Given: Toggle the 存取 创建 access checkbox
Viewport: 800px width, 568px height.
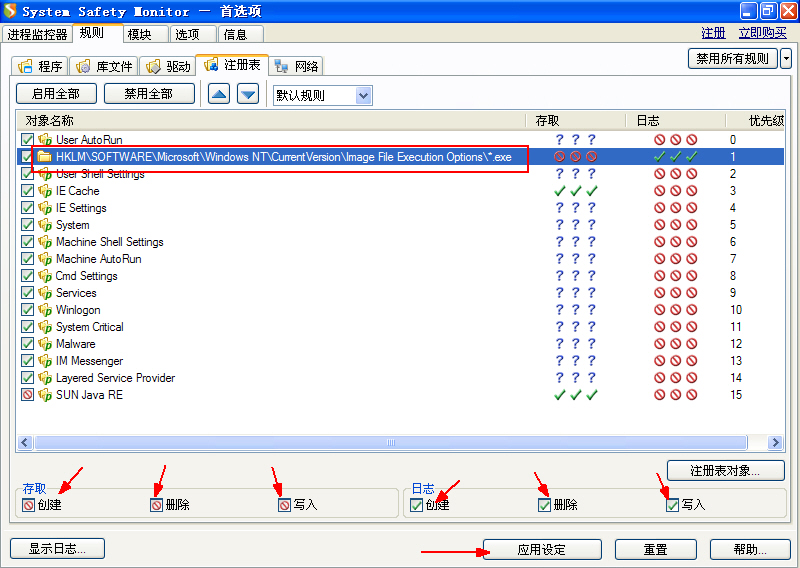Looking at the screenshot, I should [x=29, y=505].
